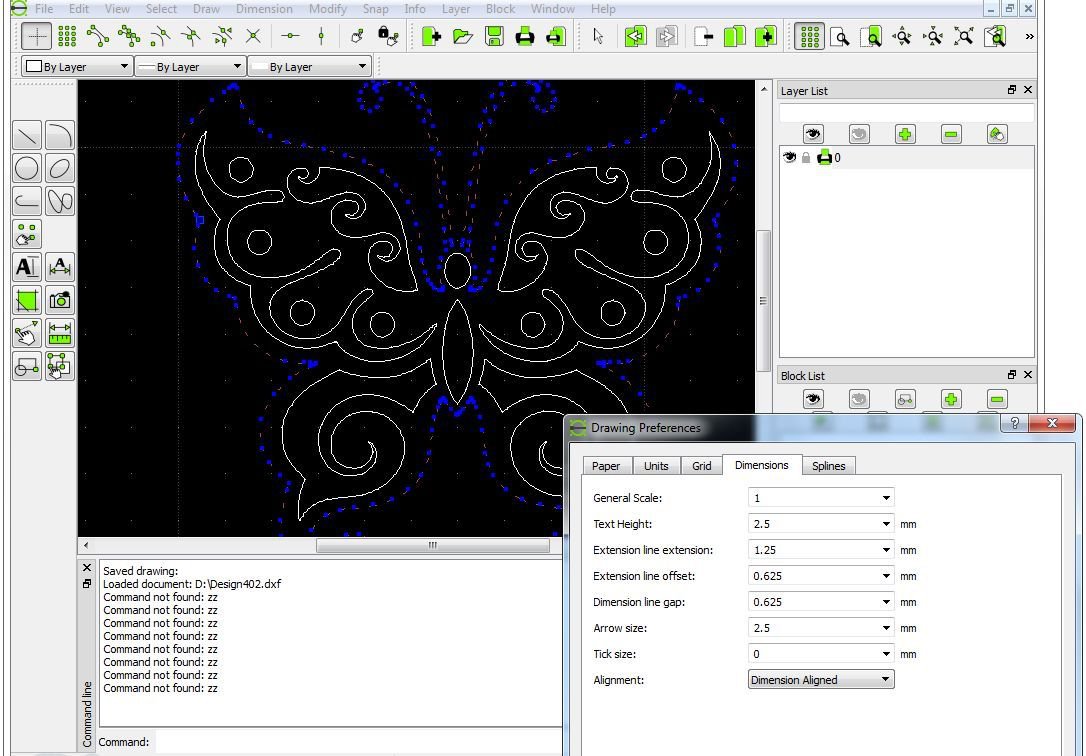Open the Dimension menu
The height and width of the screenshot is (756, 1086).
pyautogui.click(x=264, y=8)
